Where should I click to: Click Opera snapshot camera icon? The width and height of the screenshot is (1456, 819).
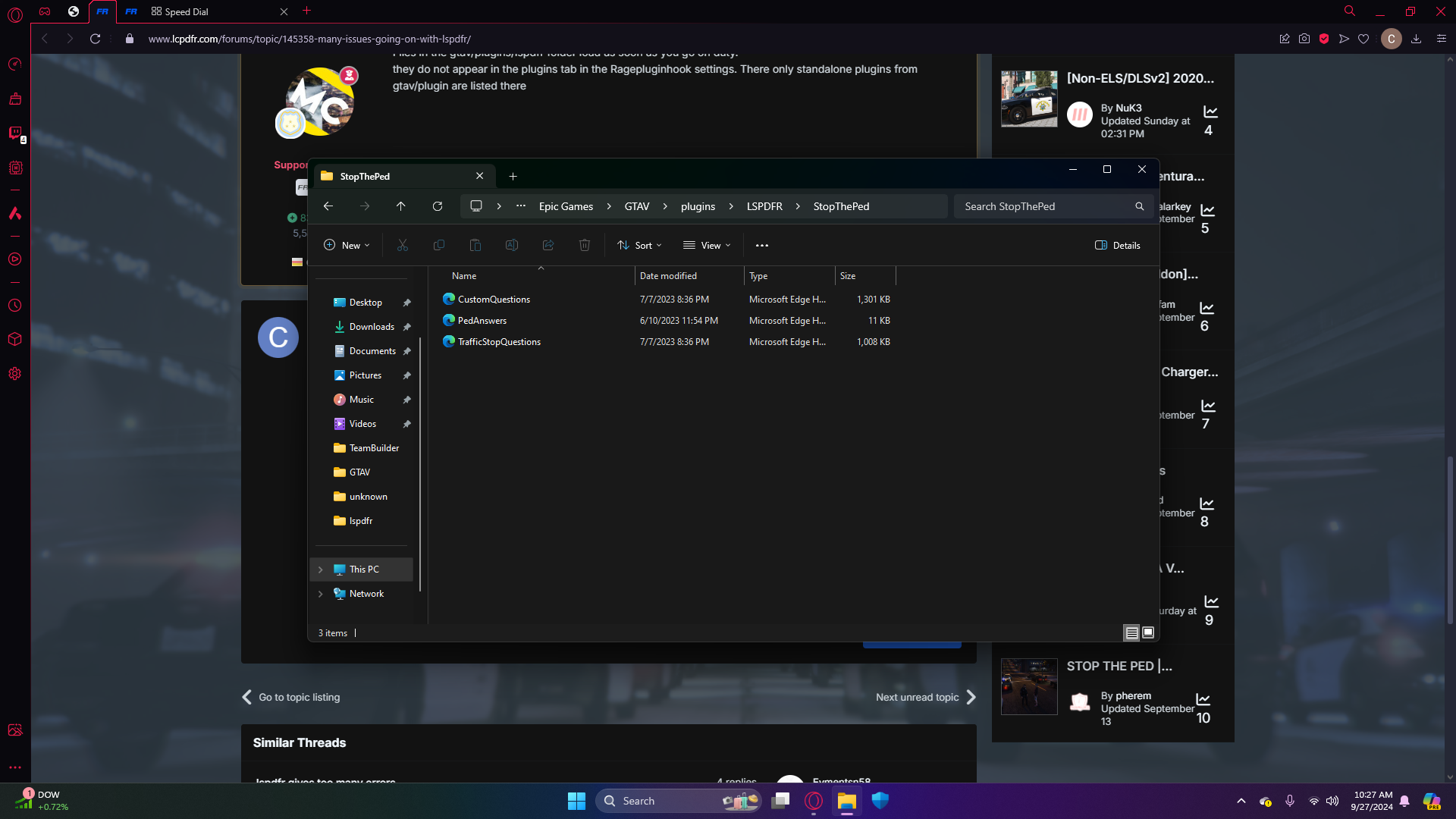1304,39
